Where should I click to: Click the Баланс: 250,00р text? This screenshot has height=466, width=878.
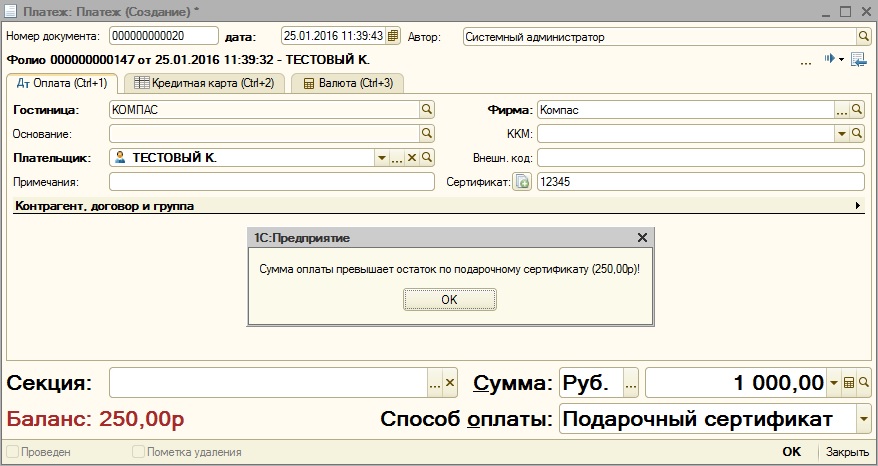pyautogui.click(x=95, y=419)
